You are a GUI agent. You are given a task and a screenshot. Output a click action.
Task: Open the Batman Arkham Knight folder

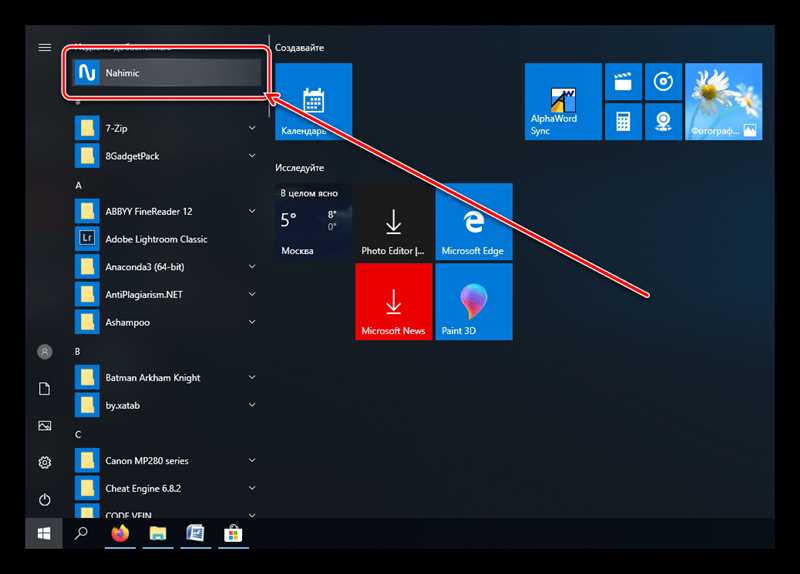[167, 378]
